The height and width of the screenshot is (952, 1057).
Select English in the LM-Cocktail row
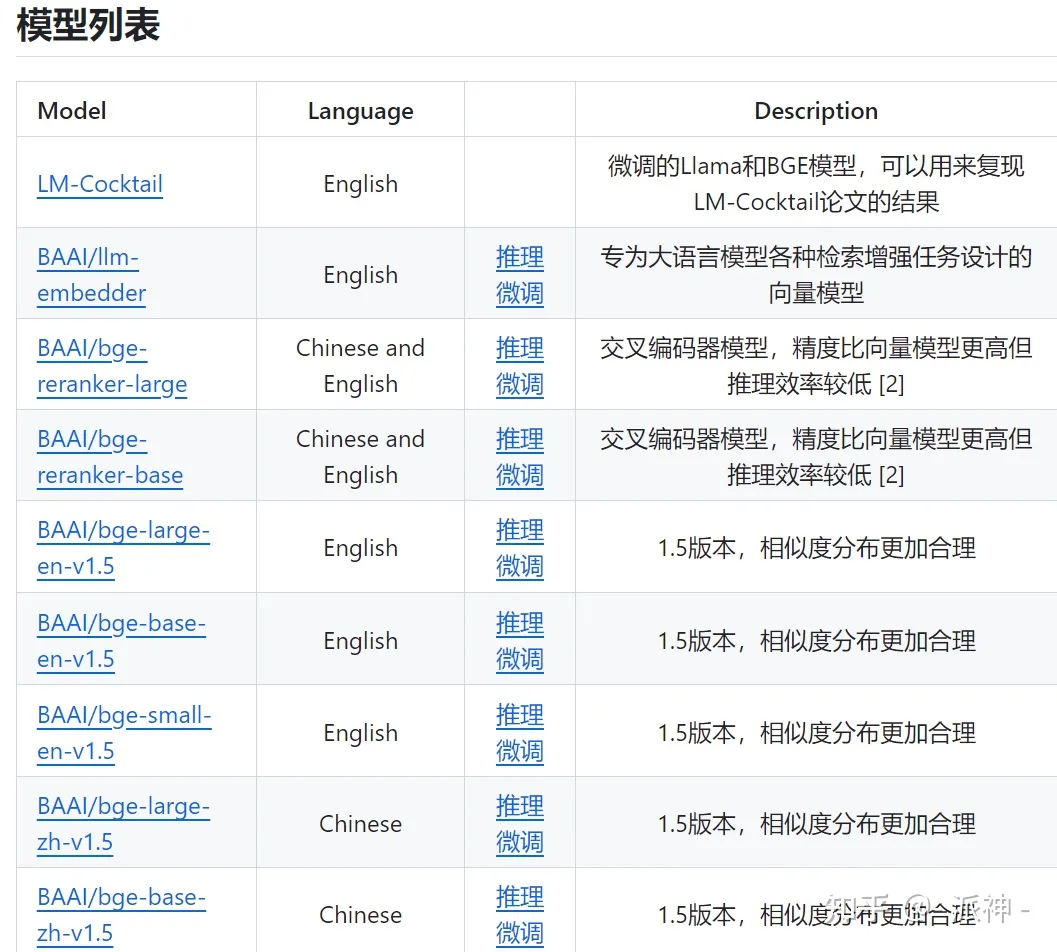361,184
